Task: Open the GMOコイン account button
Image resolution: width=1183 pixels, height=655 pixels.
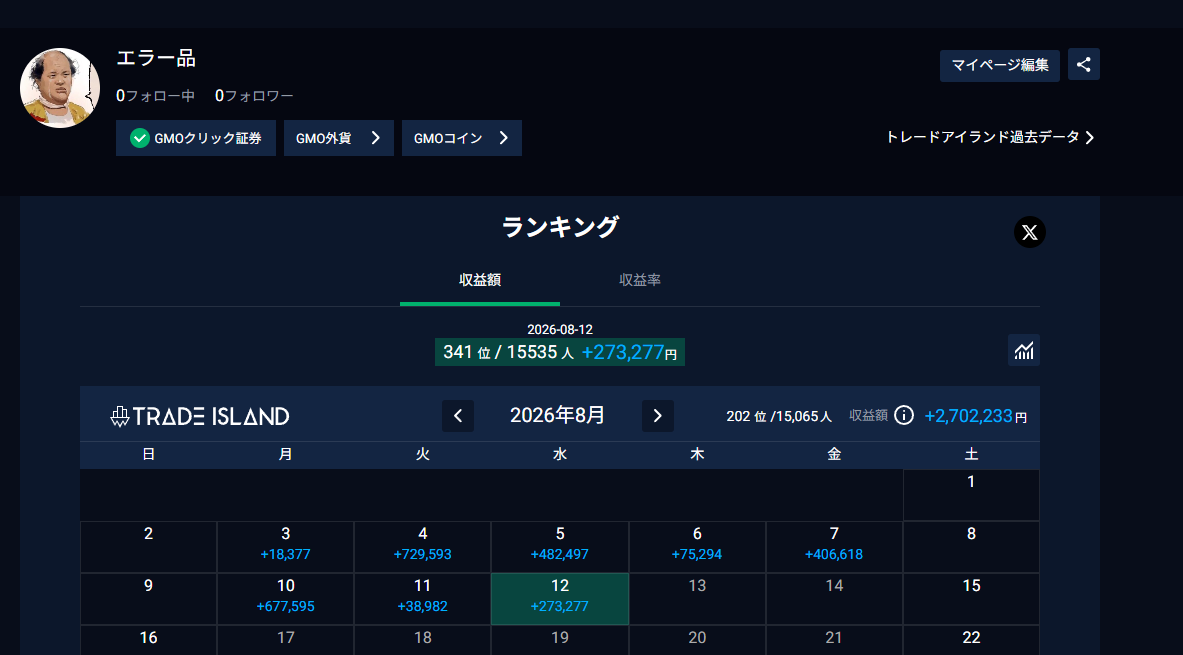Action: tap(462, 138)
